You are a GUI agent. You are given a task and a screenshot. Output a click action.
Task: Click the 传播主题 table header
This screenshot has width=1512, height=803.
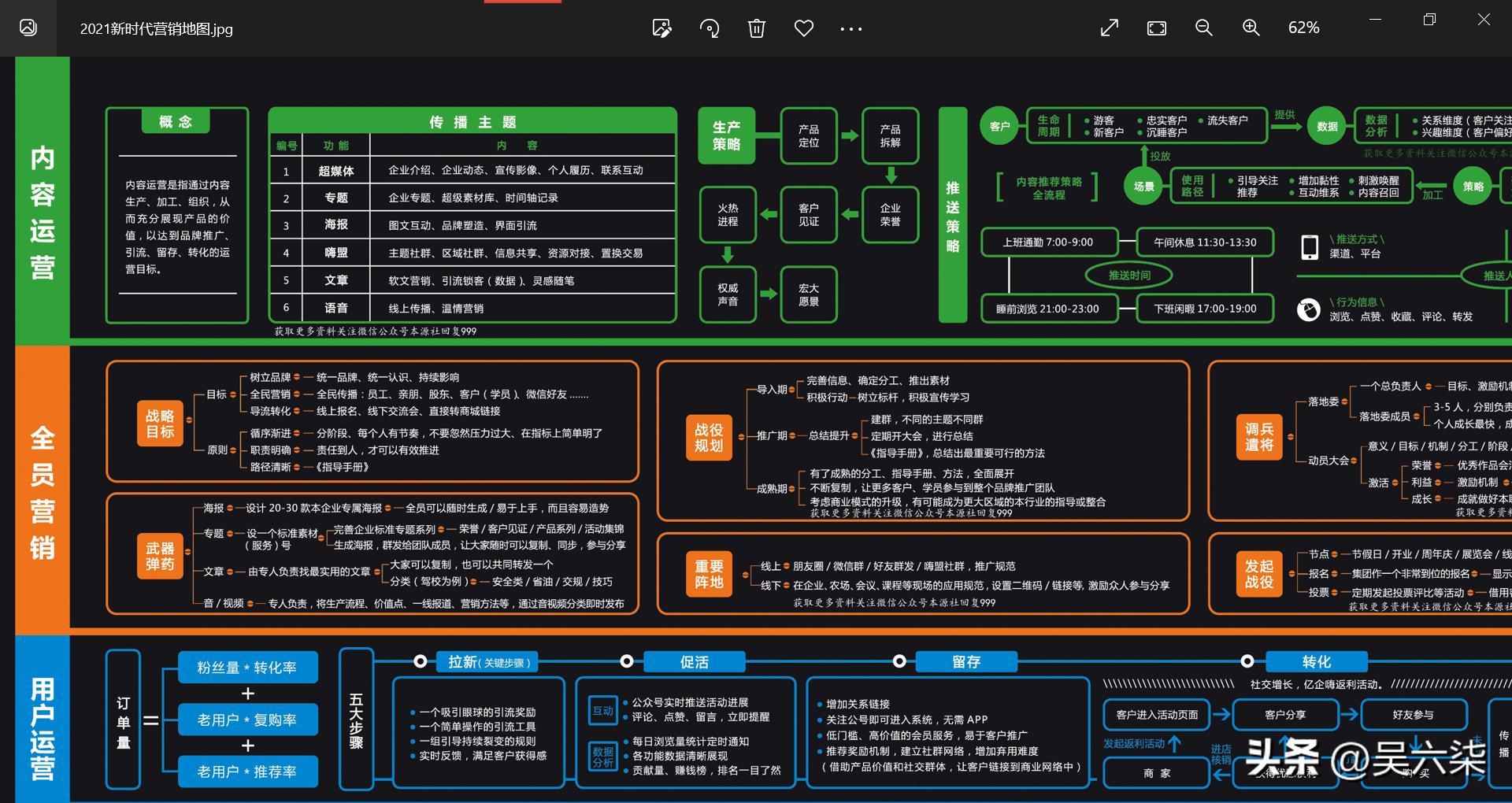(x=472, y=121)
